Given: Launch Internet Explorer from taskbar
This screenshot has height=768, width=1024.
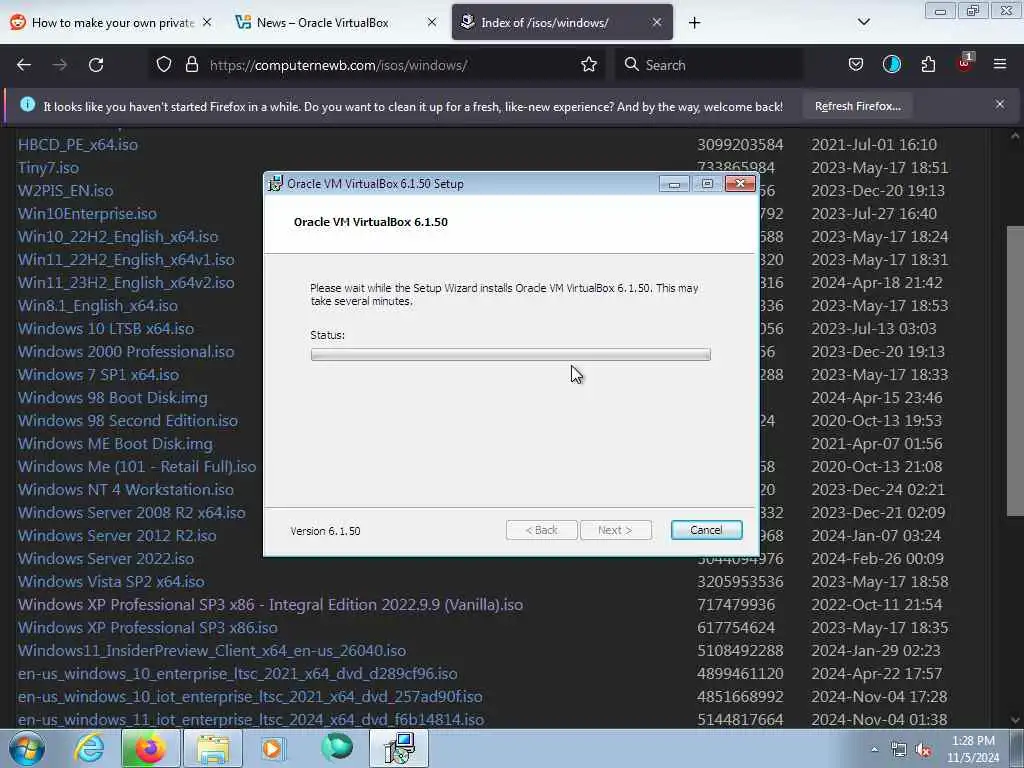Looking at the screenshot, I should 89,748.
